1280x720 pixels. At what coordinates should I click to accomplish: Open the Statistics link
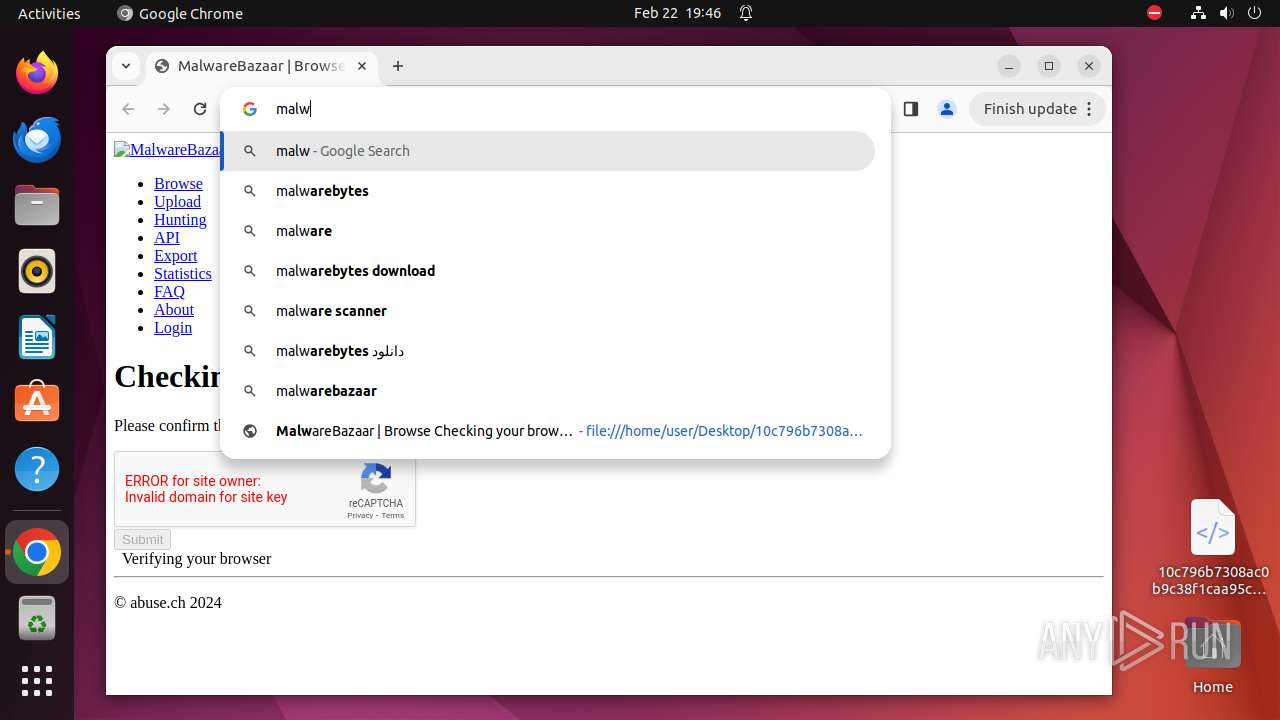(x=183, y=274)
